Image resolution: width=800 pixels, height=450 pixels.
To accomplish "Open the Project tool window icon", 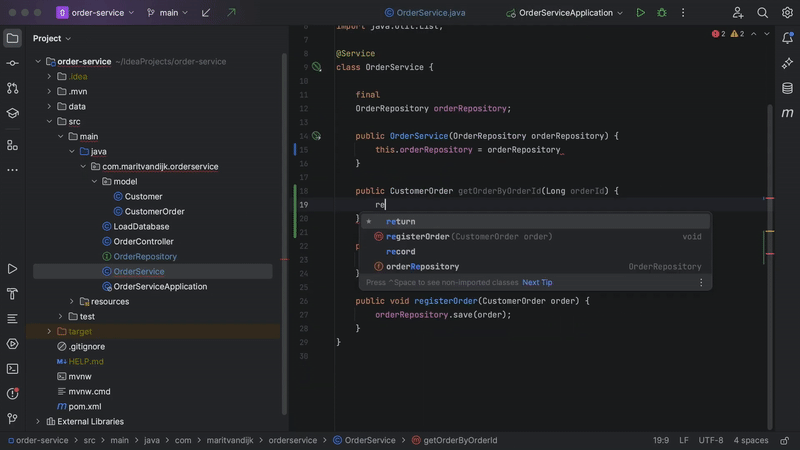I will (x=12, y=38).
